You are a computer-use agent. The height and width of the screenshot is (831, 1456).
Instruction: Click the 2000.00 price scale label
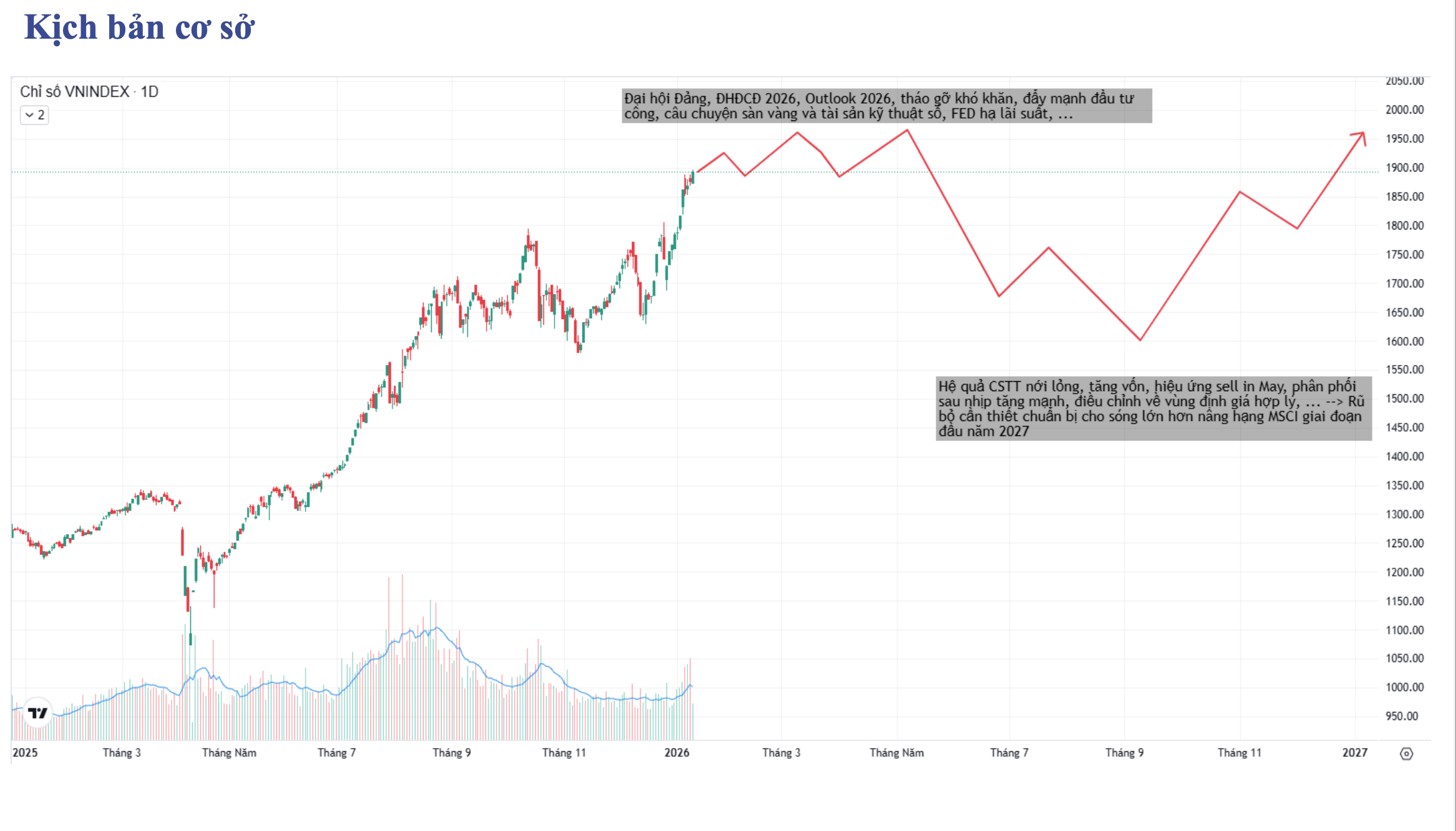(1405, 110)
